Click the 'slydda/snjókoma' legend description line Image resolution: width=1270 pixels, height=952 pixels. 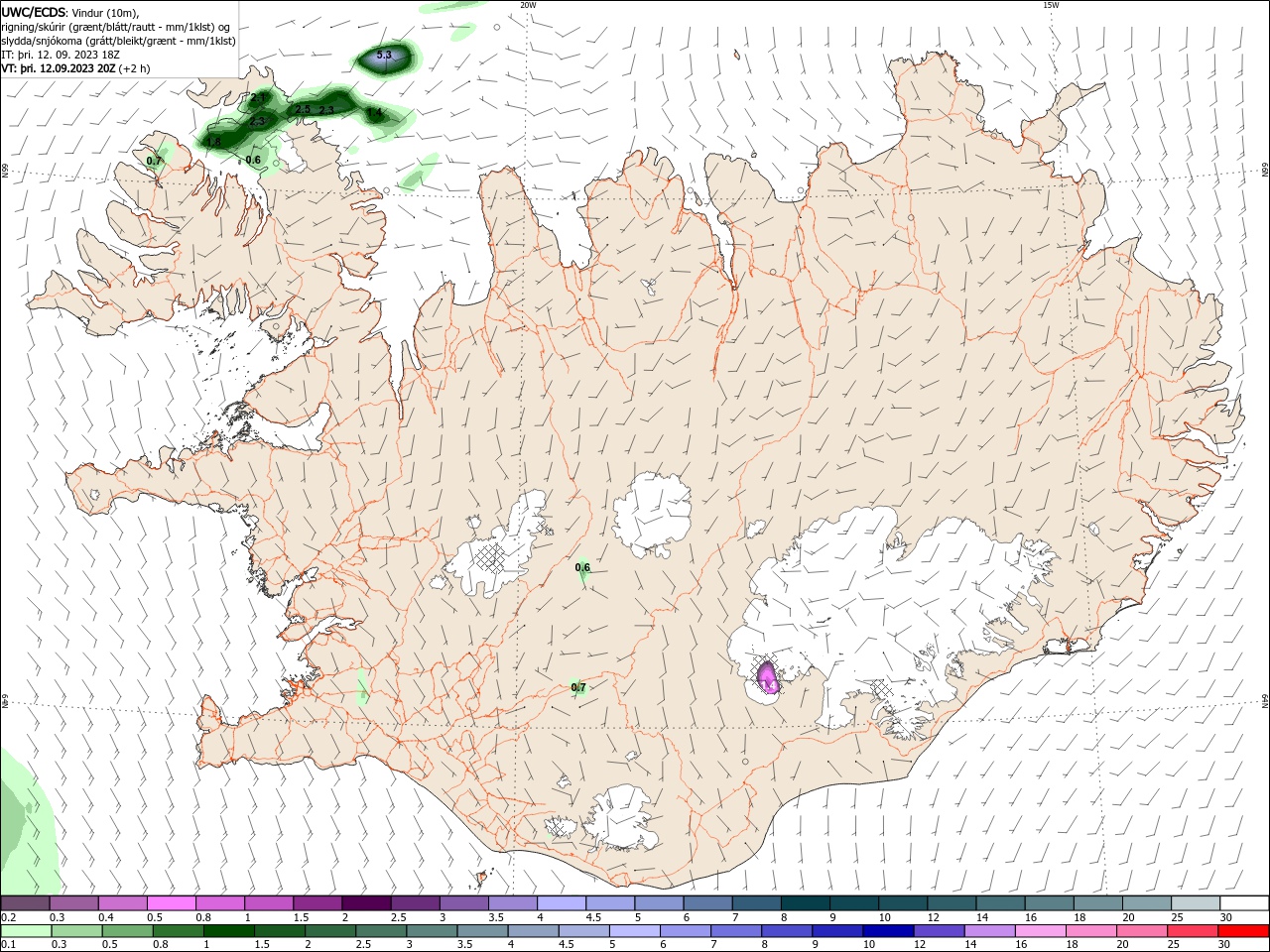pos(118,41)
